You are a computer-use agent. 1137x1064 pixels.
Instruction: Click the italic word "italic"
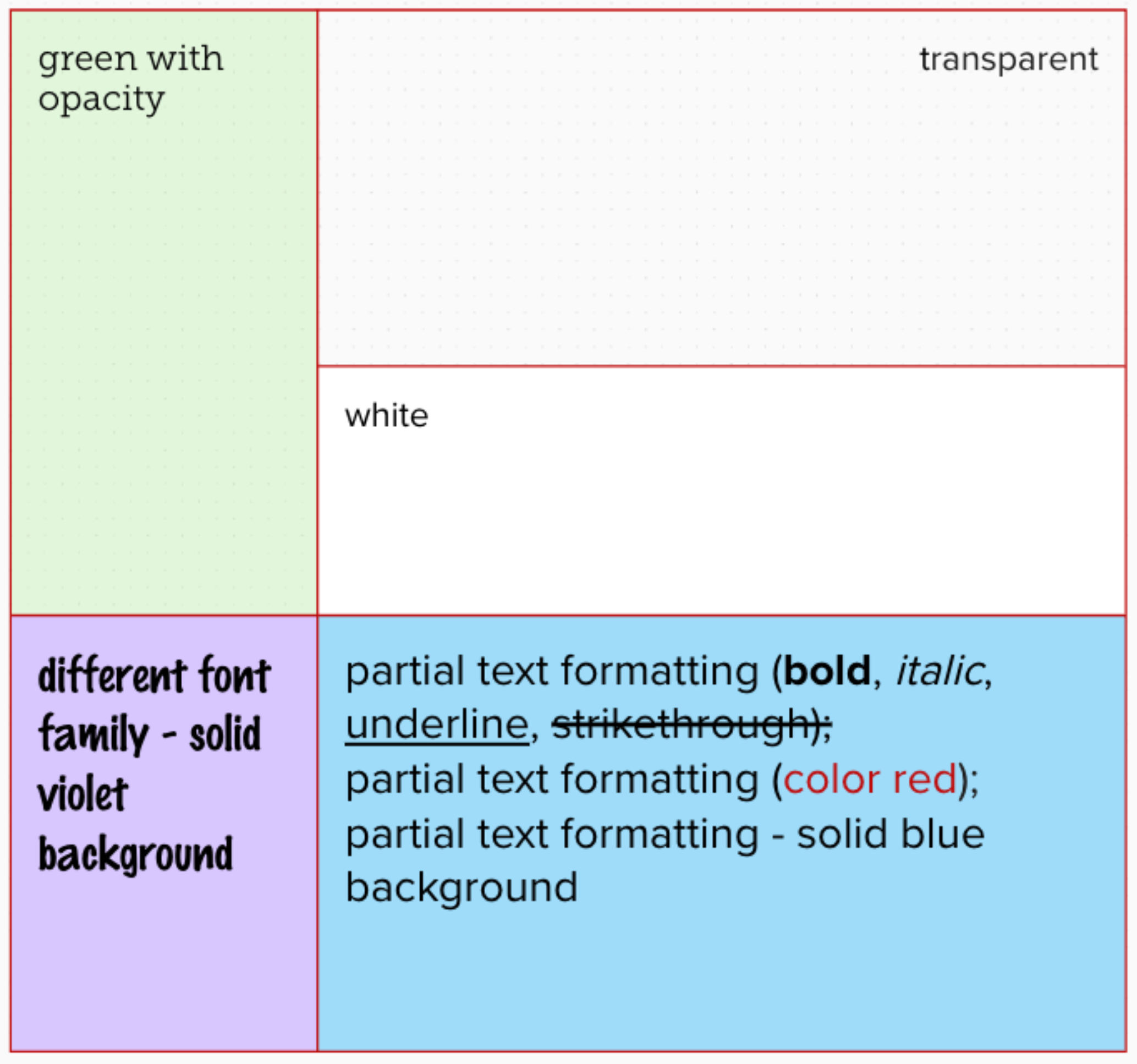coord(940,671)
